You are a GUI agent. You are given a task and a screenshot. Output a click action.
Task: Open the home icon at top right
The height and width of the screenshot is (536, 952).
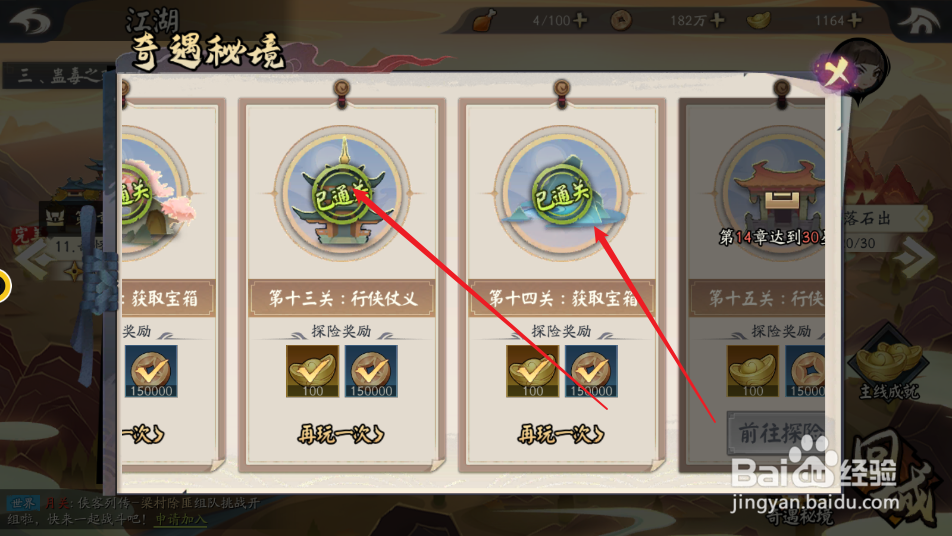(918, 21)
